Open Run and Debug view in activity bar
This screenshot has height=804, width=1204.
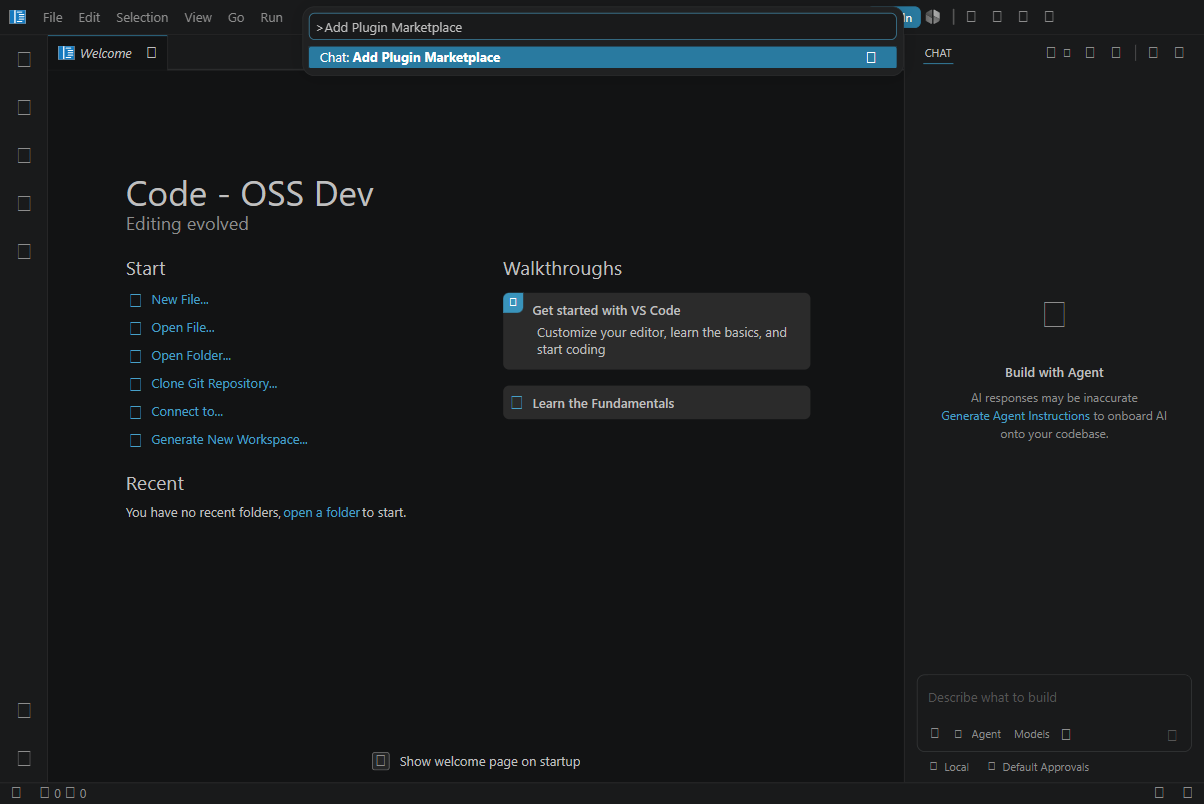24,203
